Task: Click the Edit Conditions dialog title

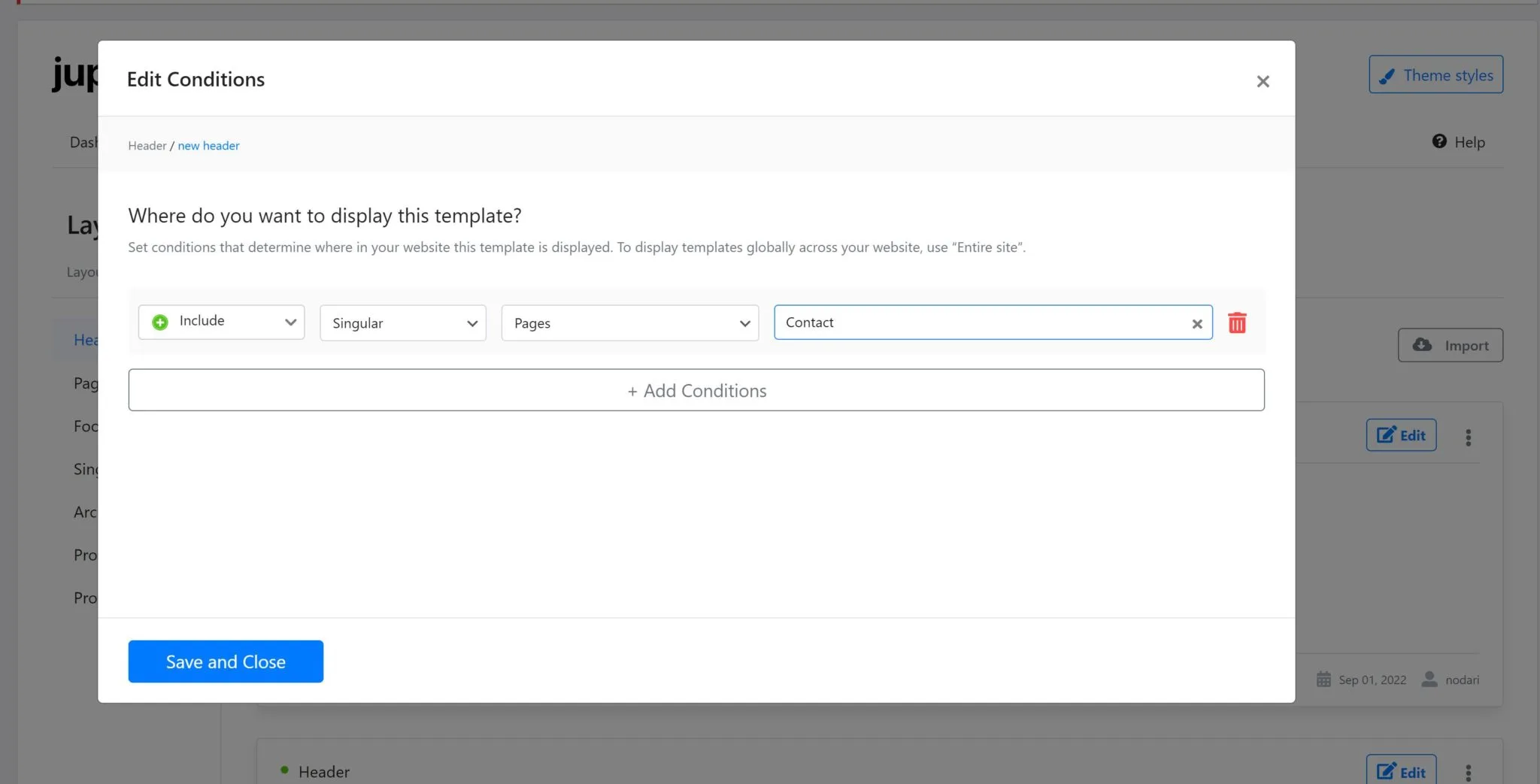Action: 196,79
